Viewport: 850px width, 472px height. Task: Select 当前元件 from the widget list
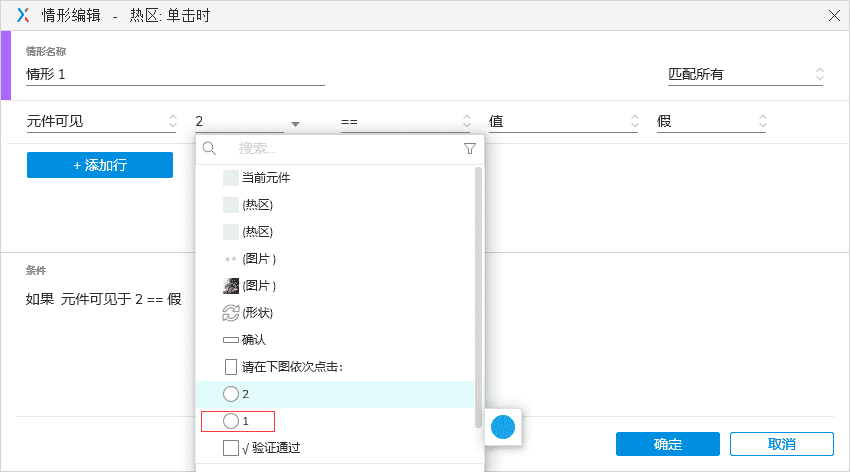click(x=334, y=178)
